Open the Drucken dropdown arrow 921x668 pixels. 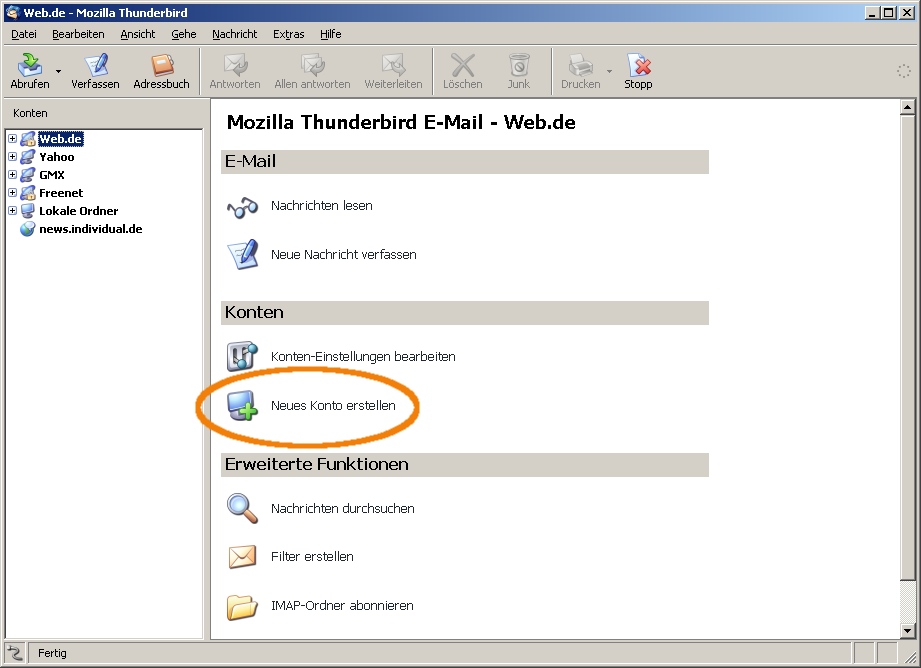click(x=609, y=72)
